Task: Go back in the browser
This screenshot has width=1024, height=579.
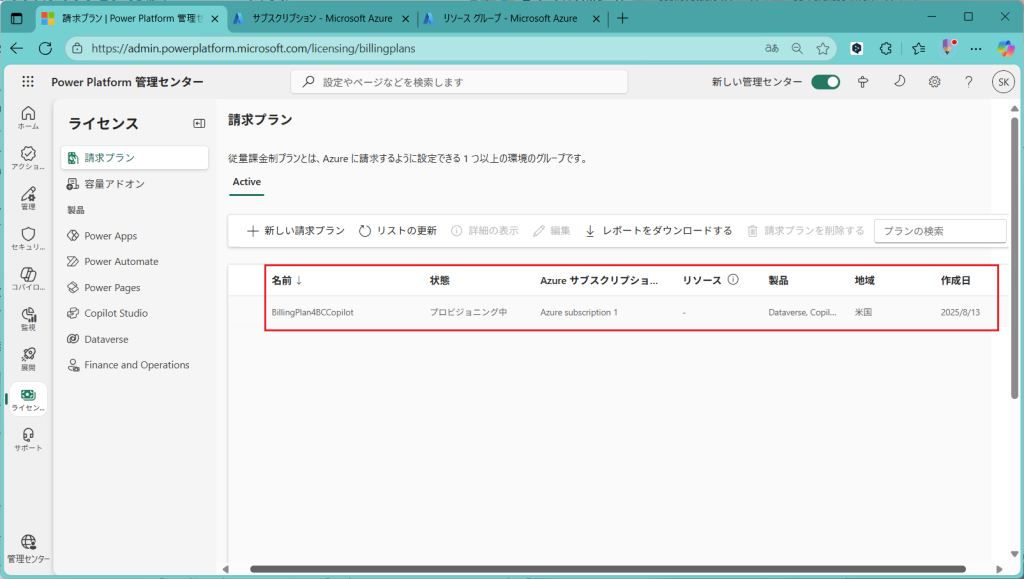Action: [16, 48]
